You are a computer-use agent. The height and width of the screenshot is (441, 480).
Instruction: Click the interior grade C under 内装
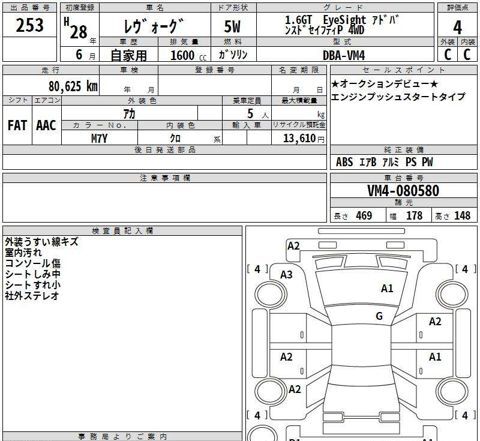pyautogui.click(x=467, y=54)
